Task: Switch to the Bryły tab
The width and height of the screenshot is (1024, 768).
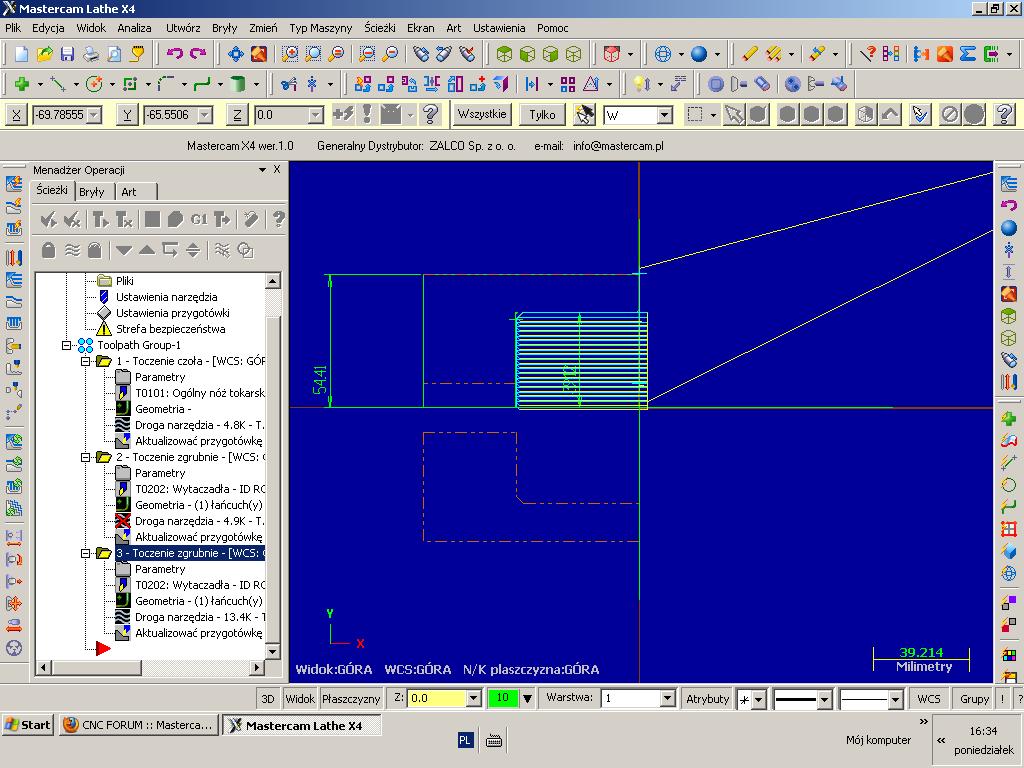Action: pos(91,192)
